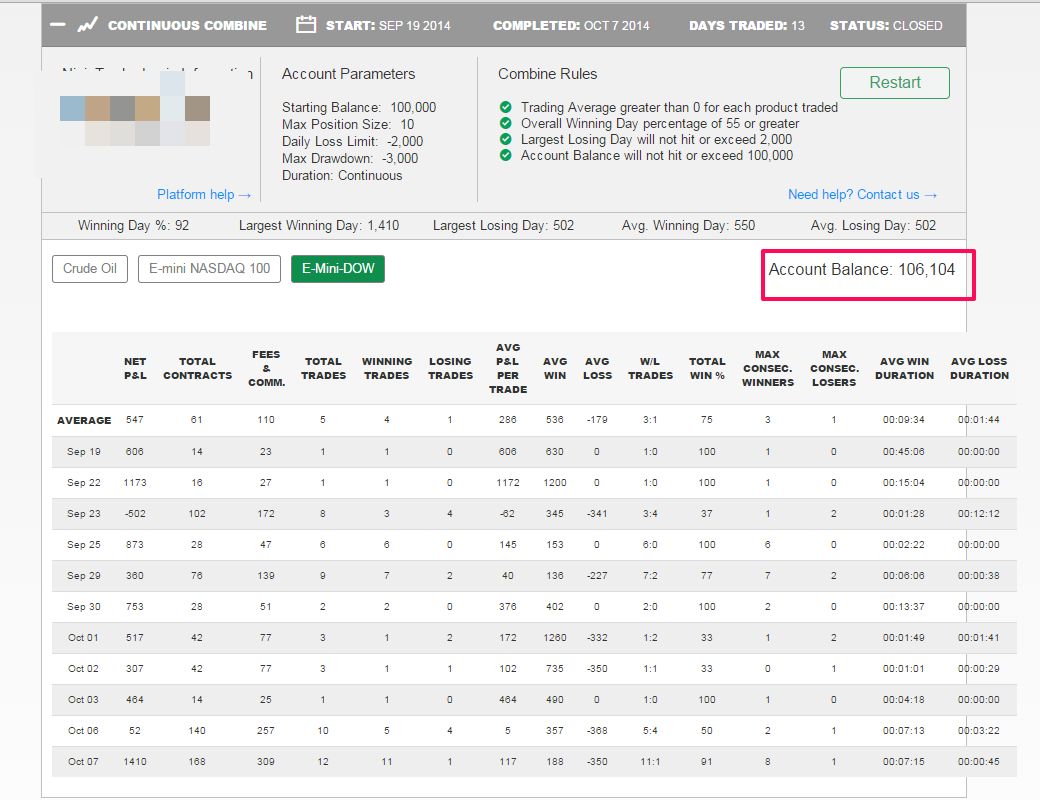Click the AVG LOSS DURATION header
Image resolution: width=1040 pixels, height=800 pixels.
980,368
